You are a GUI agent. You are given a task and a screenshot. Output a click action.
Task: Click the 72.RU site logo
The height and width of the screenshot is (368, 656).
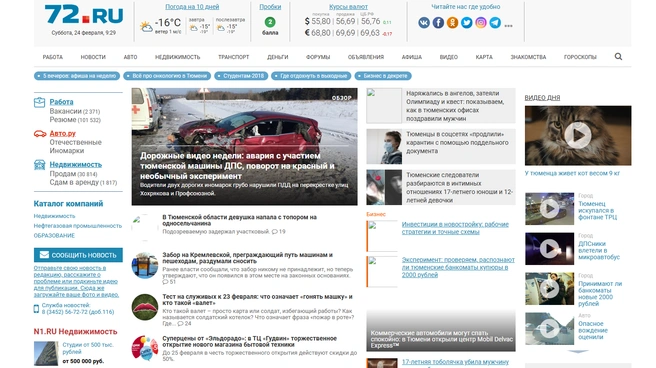[x=84, y=14]
